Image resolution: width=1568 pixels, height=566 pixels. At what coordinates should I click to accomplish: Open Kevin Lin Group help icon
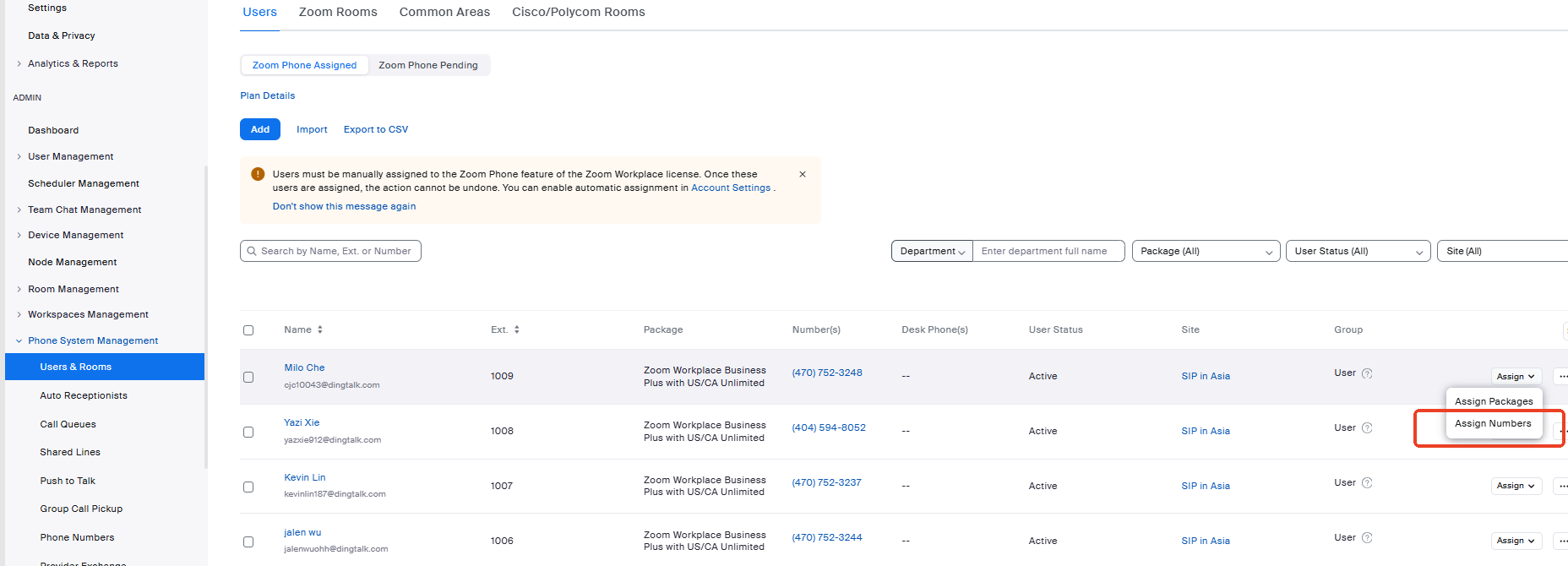click(x=1367, y=483)
